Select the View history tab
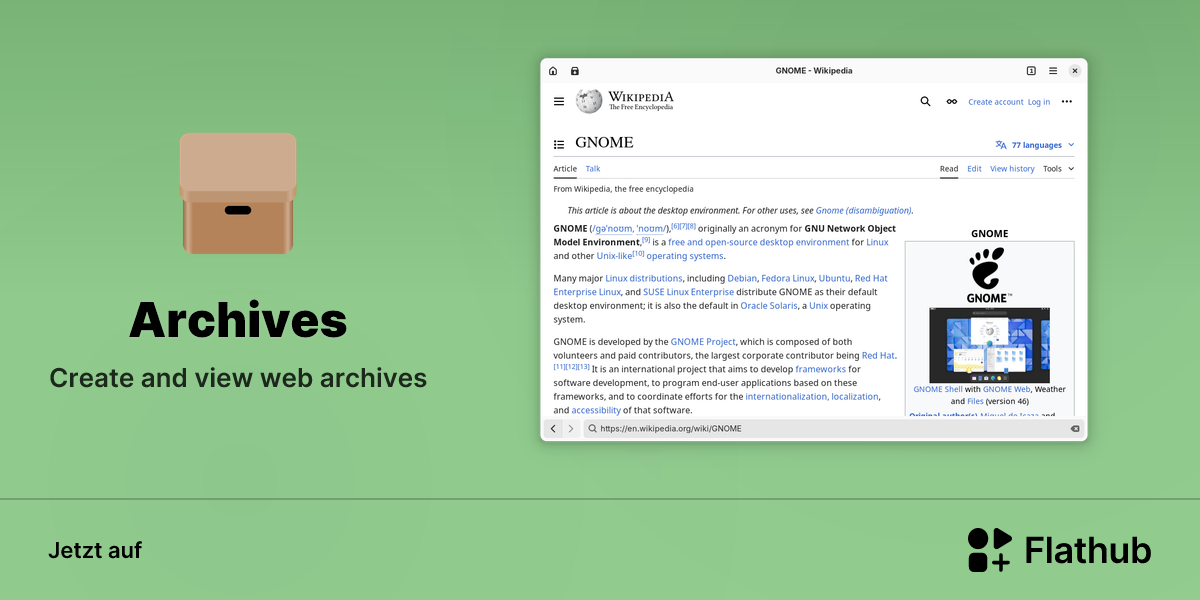1200x600 pixels. click(1012, 169)
